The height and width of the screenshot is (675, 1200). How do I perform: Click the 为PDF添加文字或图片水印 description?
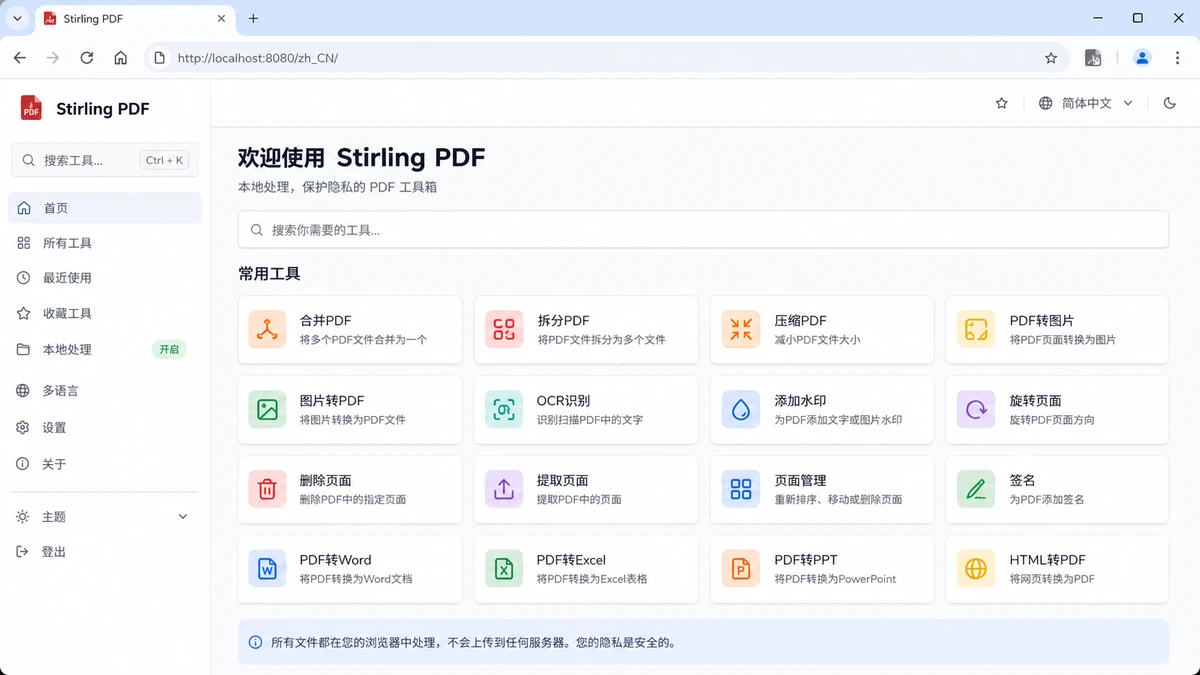[838, 420]
